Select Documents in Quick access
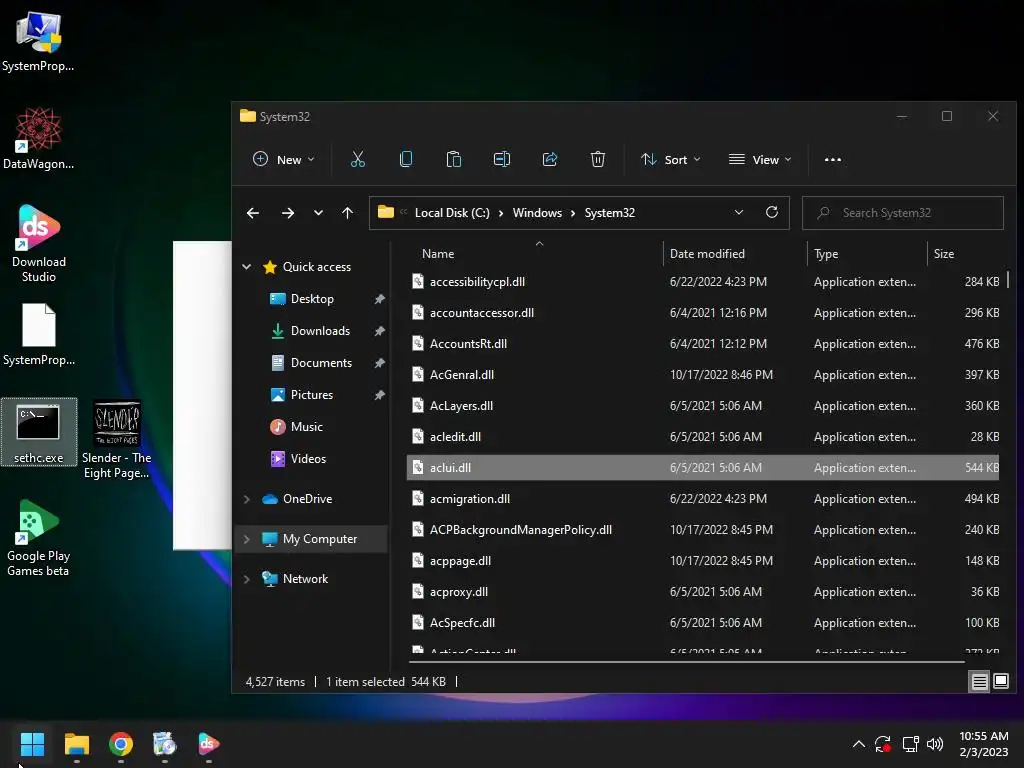Screen dimensions: 1024x768 pos(321,362)
